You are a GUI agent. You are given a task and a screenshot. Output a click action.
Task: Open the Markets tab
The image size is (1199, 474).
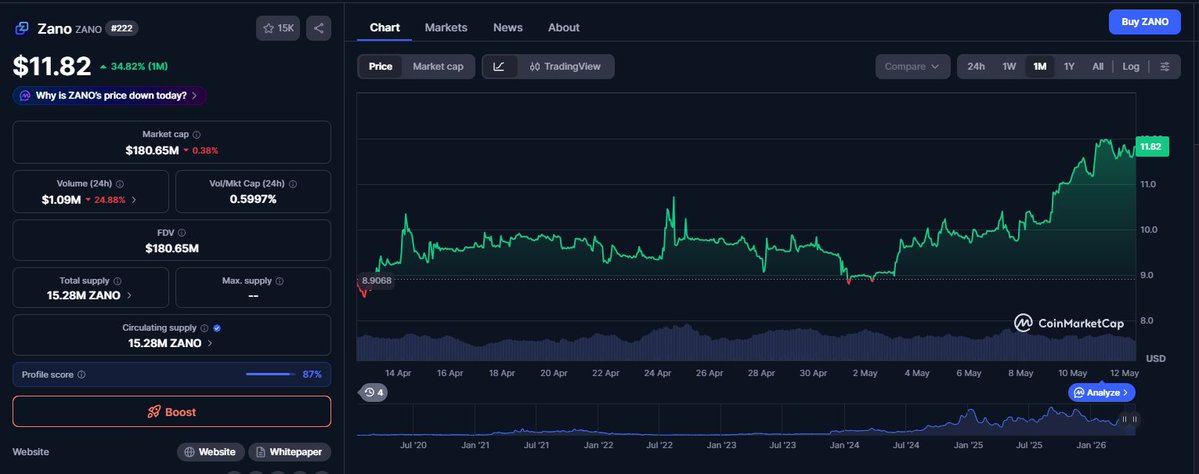pyautogui.click(x=446, y=28)
